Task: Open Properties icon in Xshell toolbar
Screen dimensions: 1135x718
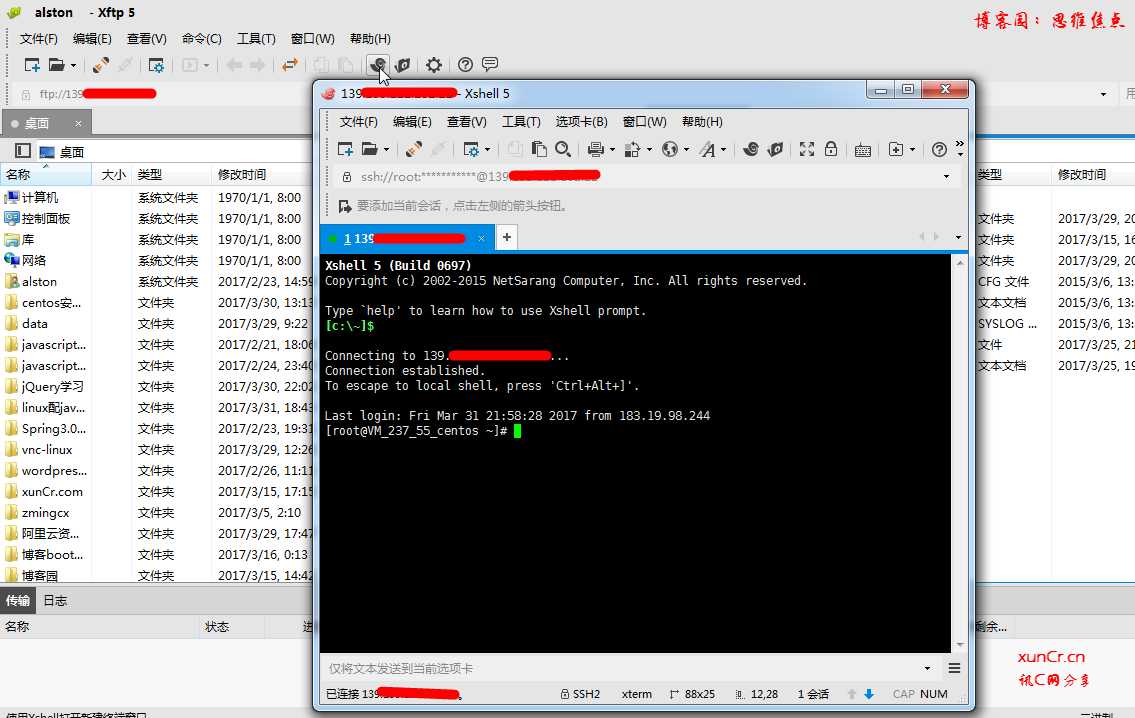Action: (471, 149)
